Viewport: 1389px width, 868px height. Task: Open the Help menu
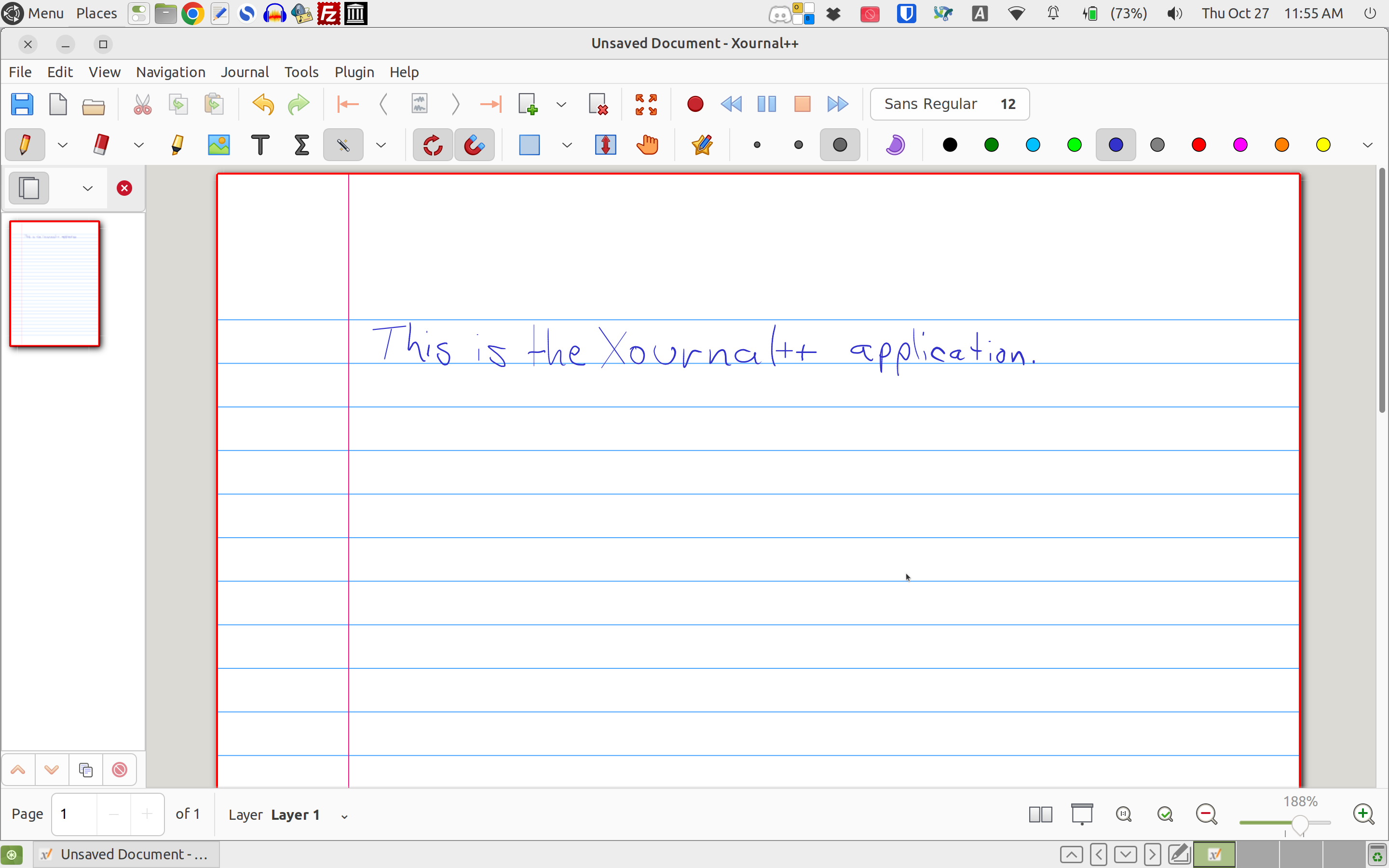tap(404, 72)
